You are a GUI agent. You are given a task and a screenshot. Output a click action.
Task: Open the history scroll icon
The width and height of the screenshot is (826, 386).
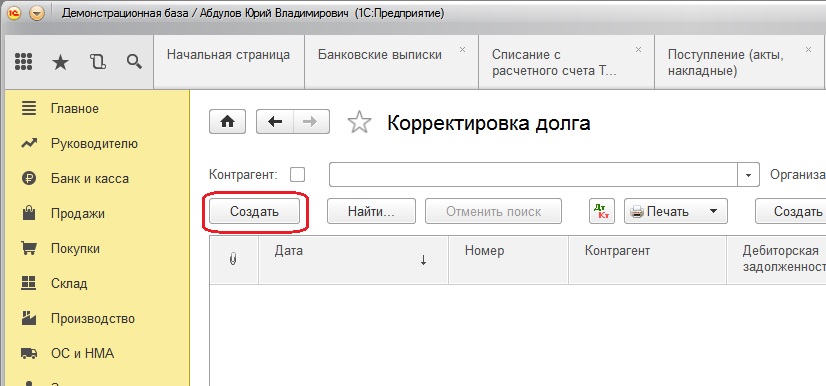pos(97,62)
